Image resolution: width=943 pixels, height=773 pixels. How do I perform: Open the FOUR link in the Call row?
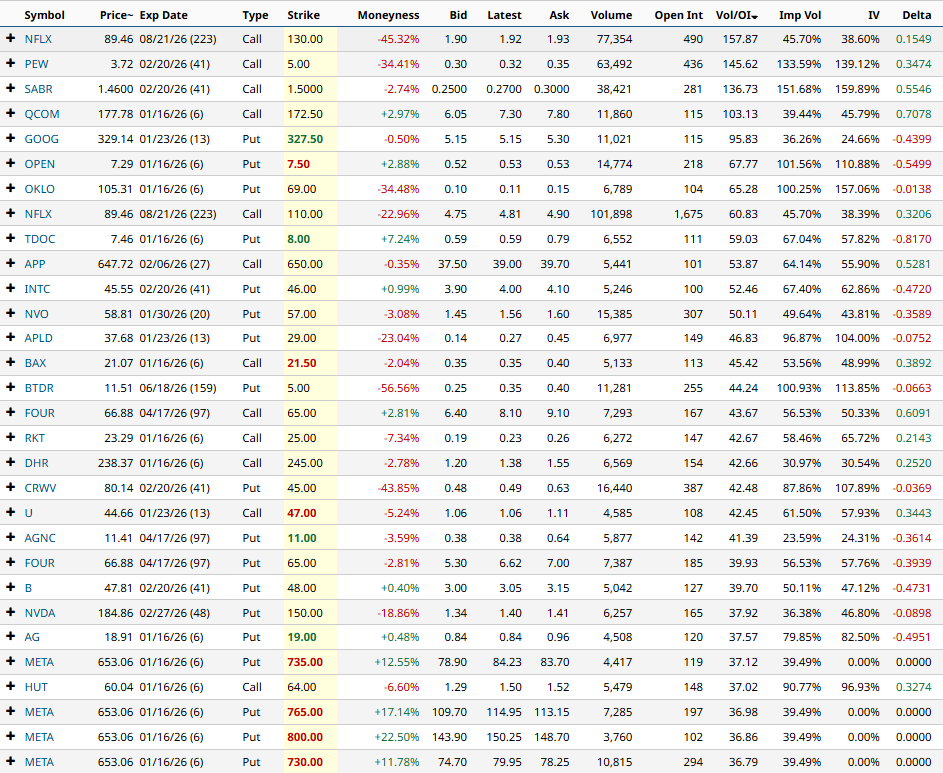point(40,413)
